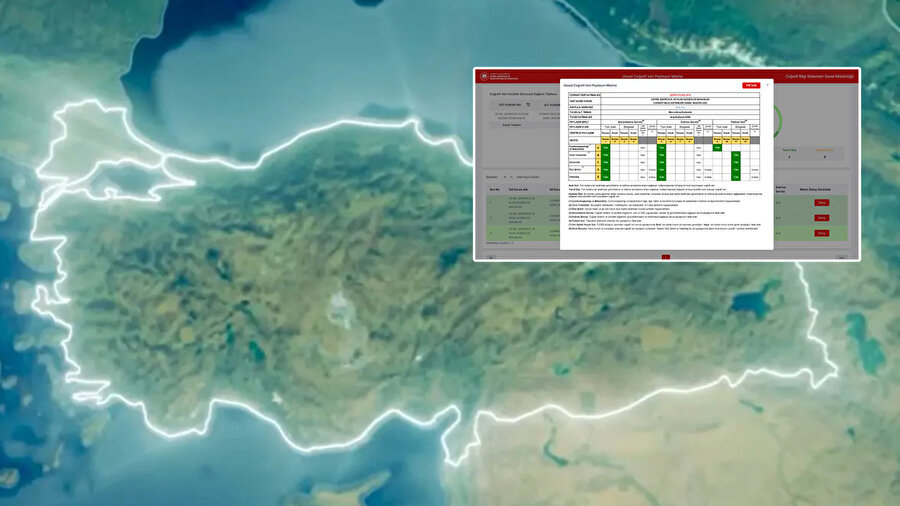Go to the next page of results
Screen dimensions: 900x506
(842, 257)
